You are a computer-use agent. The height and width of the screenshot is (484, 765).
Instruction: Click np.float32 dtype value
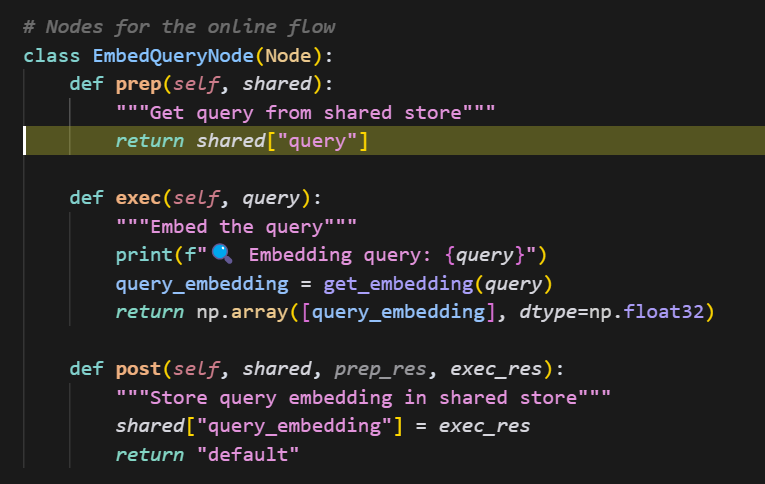(646, 312)
